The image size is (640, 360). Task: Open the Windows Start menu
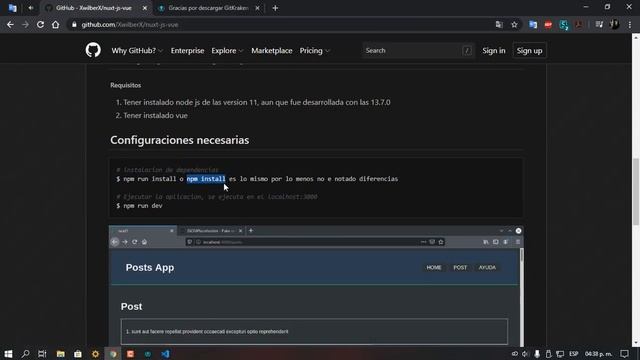(8, 353)
